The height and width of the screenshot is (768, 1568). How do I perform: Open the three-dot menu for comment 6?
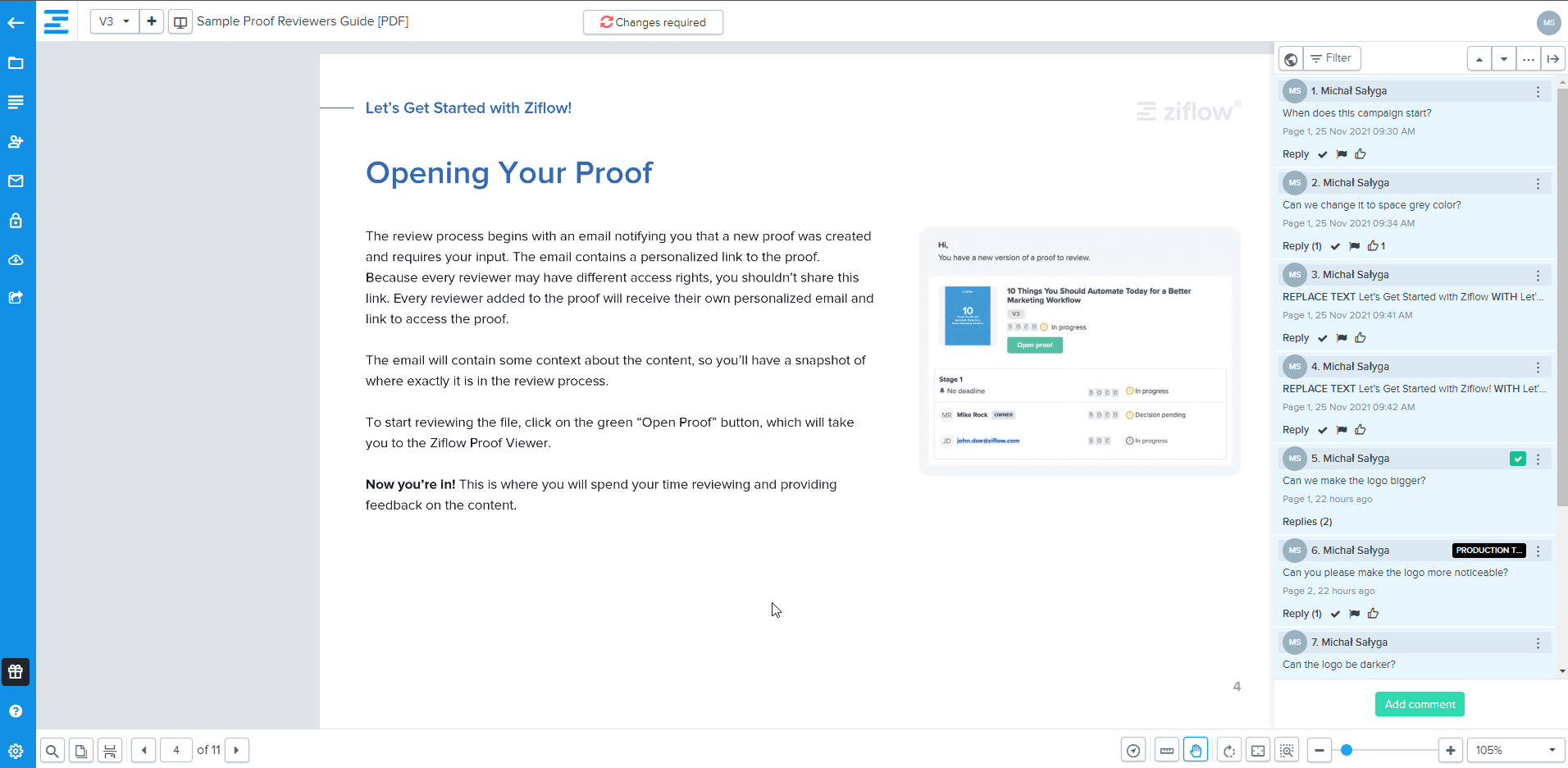pyautogui.click(x=1538, y=551)
